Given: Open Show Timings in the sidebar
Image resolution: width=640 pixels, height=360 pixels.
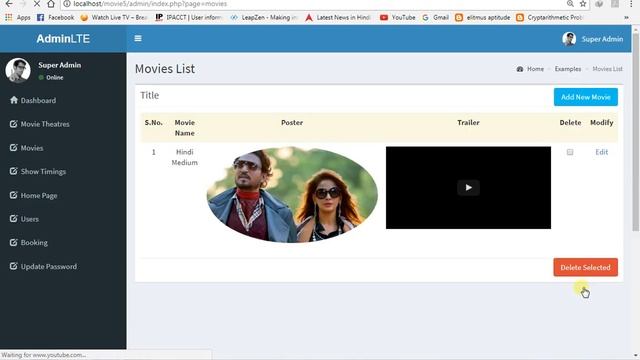Looking at the screenshot, I should 43,171.
